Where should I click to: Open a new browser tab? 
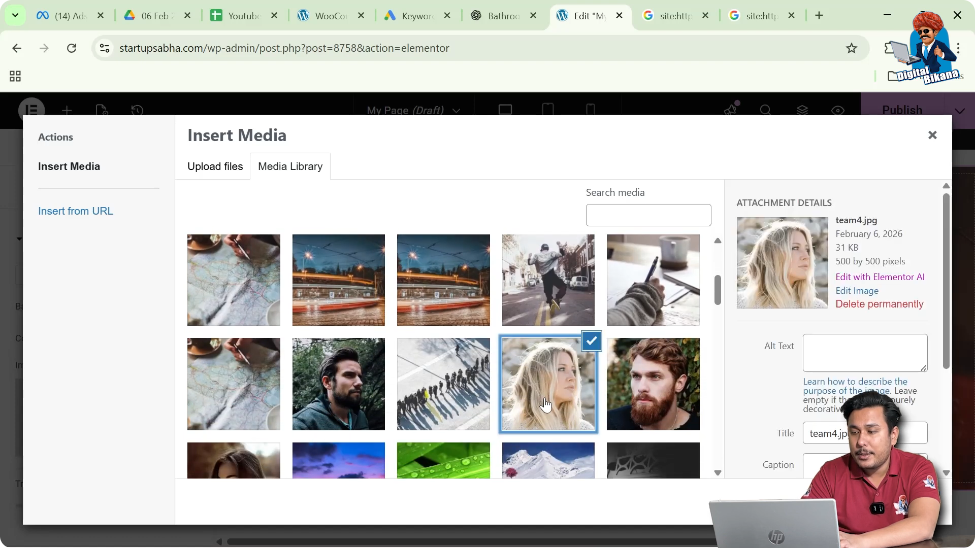pos(819,15)
